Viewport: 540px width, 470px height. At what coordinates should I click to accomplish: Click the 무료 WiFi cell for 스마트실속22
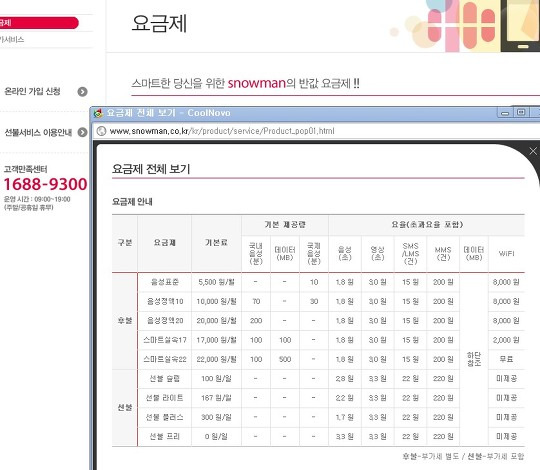point(506,359)
